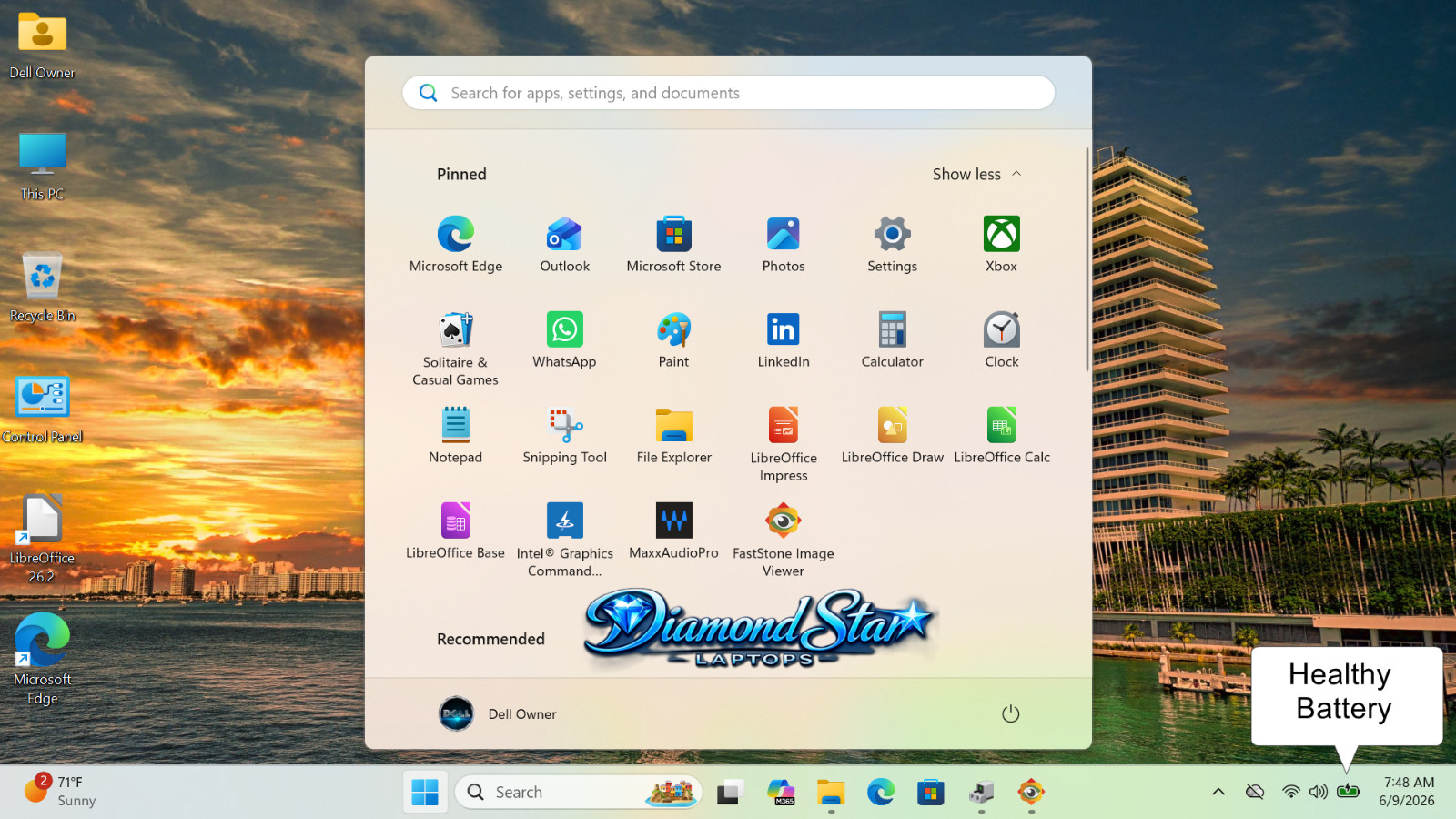Viewport: 1456px width, 819px height.
Task: Collapse pinned apps with Show less
Action: [976, 174]
